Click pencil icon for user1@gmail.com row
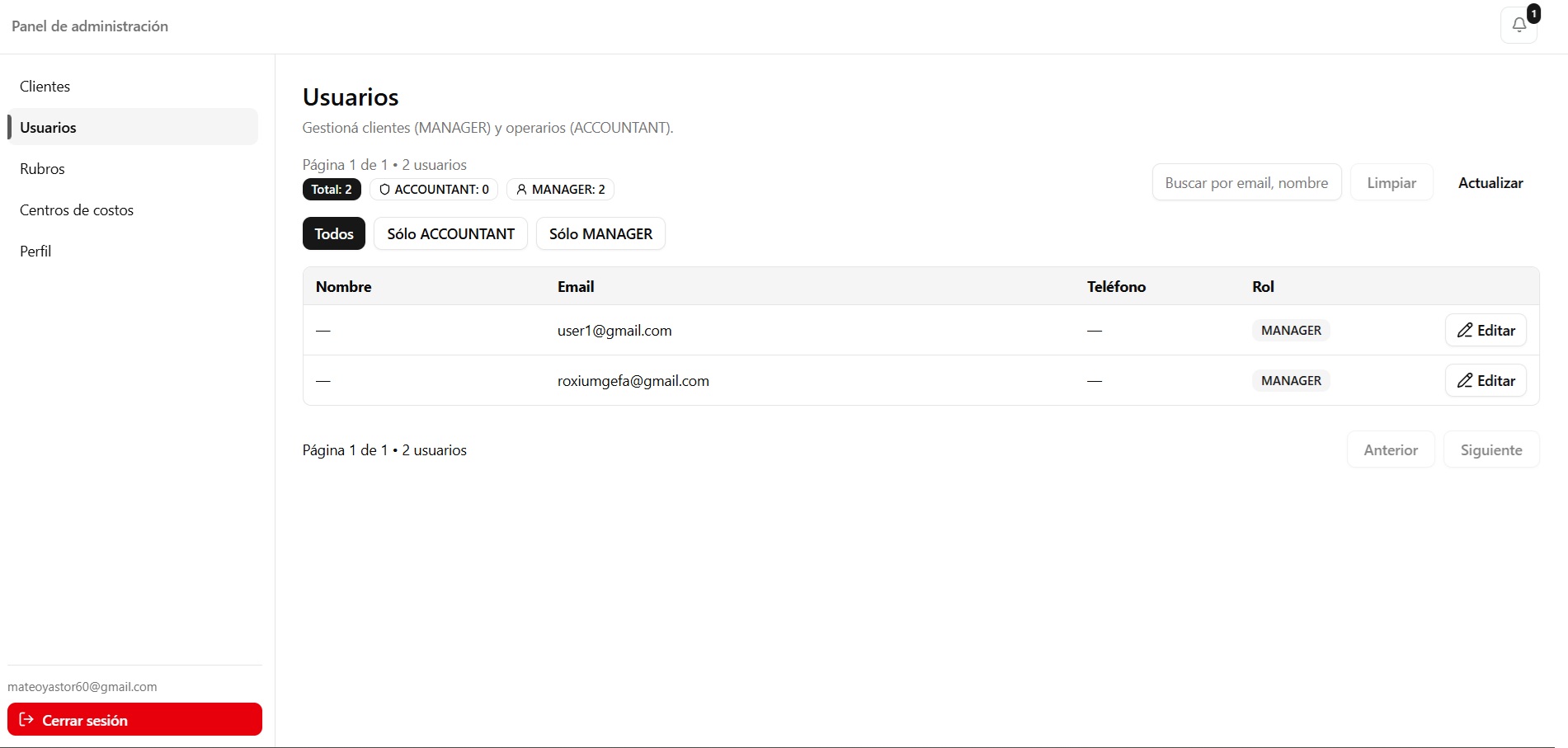 tap(1465, 331)
